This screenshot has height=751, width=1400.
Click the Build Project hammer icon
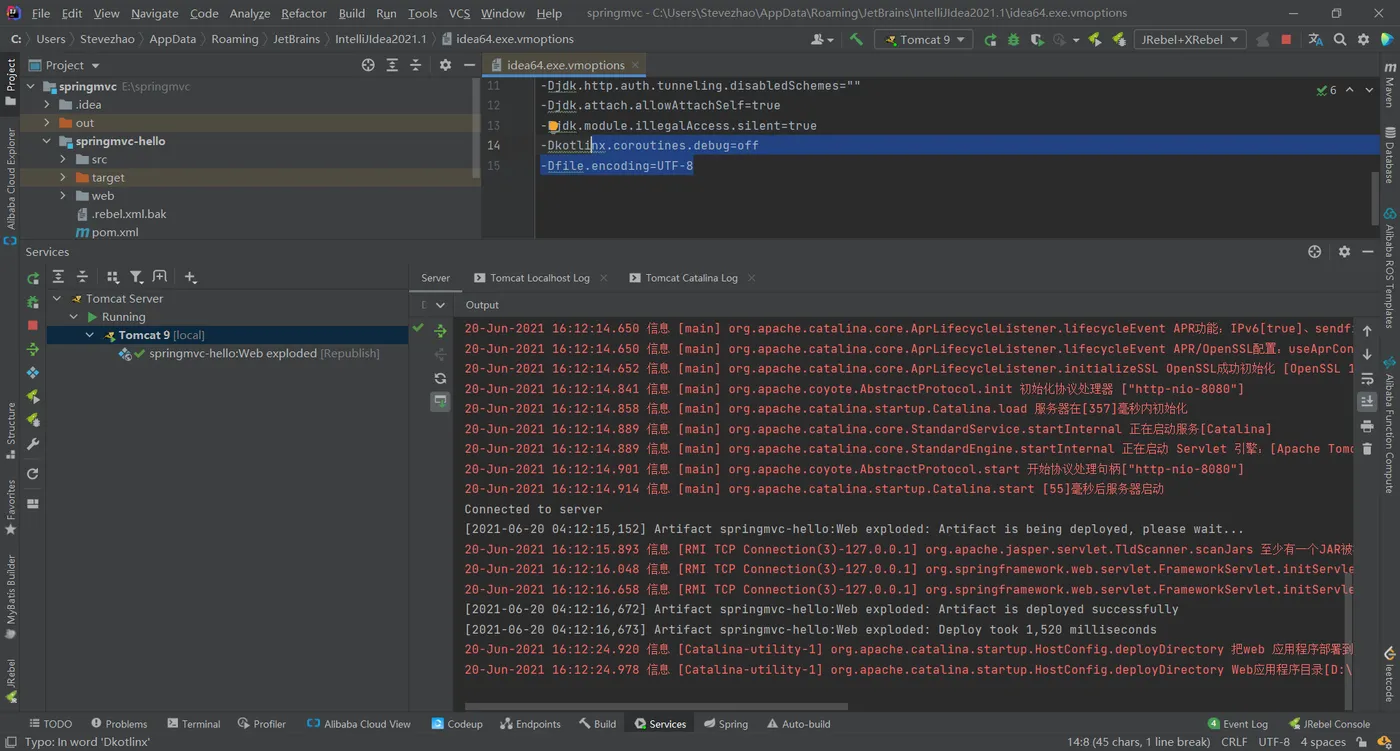pyautogui.click(x=856, y=39)
